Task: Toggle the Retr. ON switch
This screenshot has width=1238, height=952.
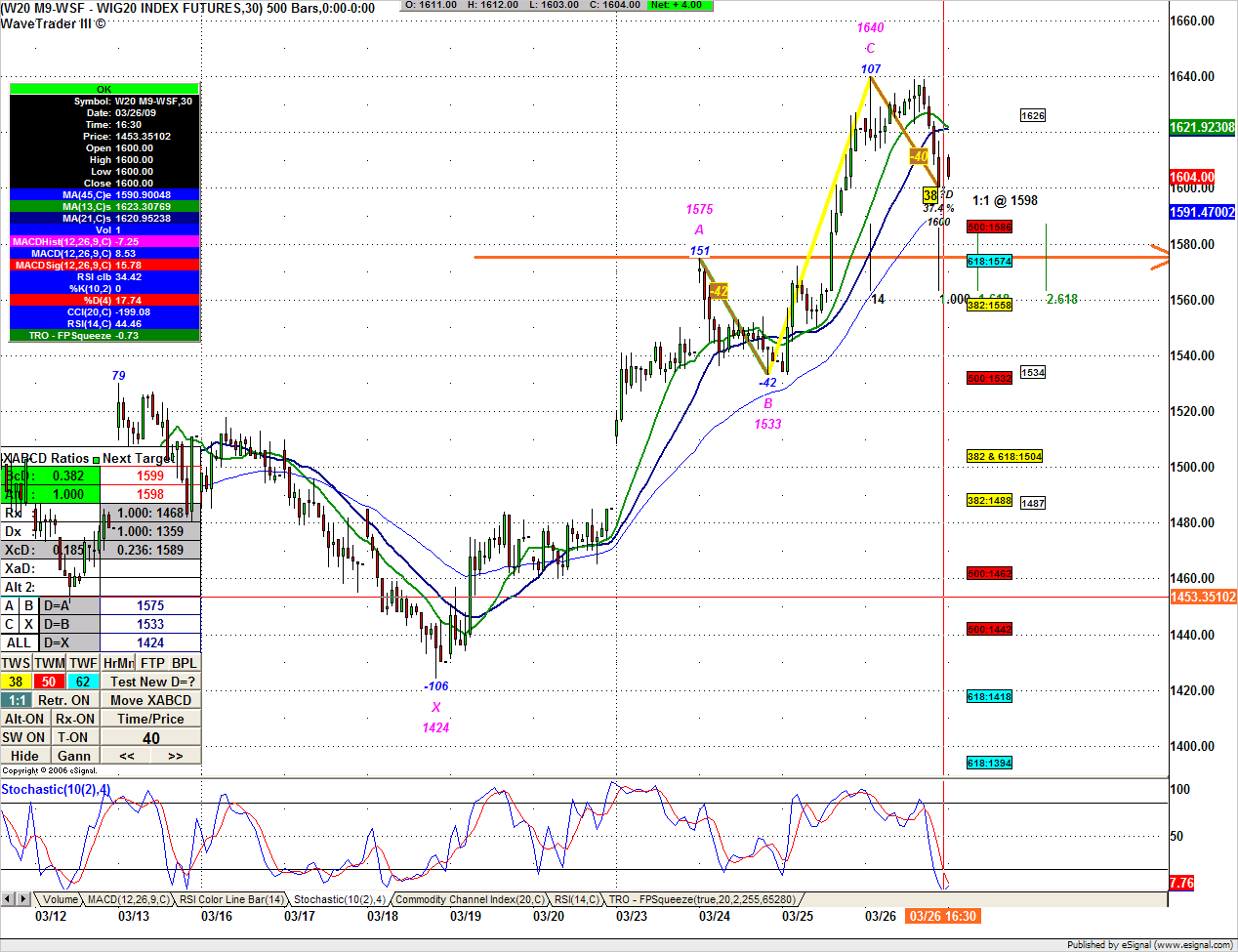Action: click(63, 700)
